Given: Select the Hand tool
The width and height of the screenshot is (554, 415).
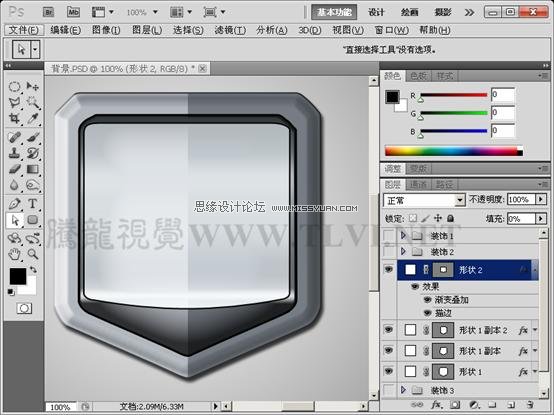Looking at the screenshot, I should [14, 254].
